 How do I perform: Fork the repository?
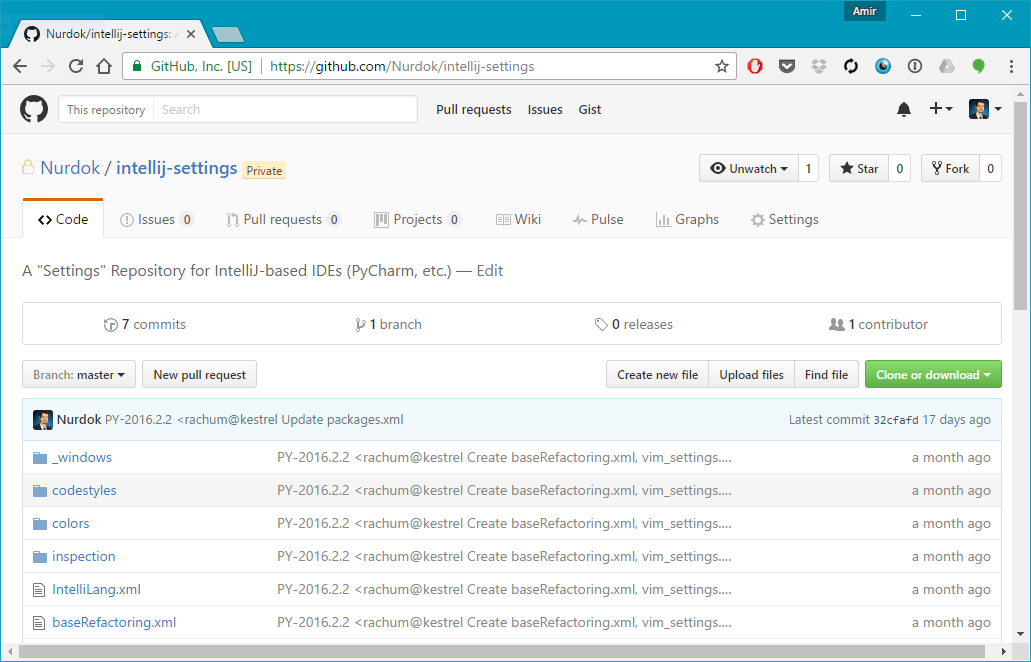[950, 168]
